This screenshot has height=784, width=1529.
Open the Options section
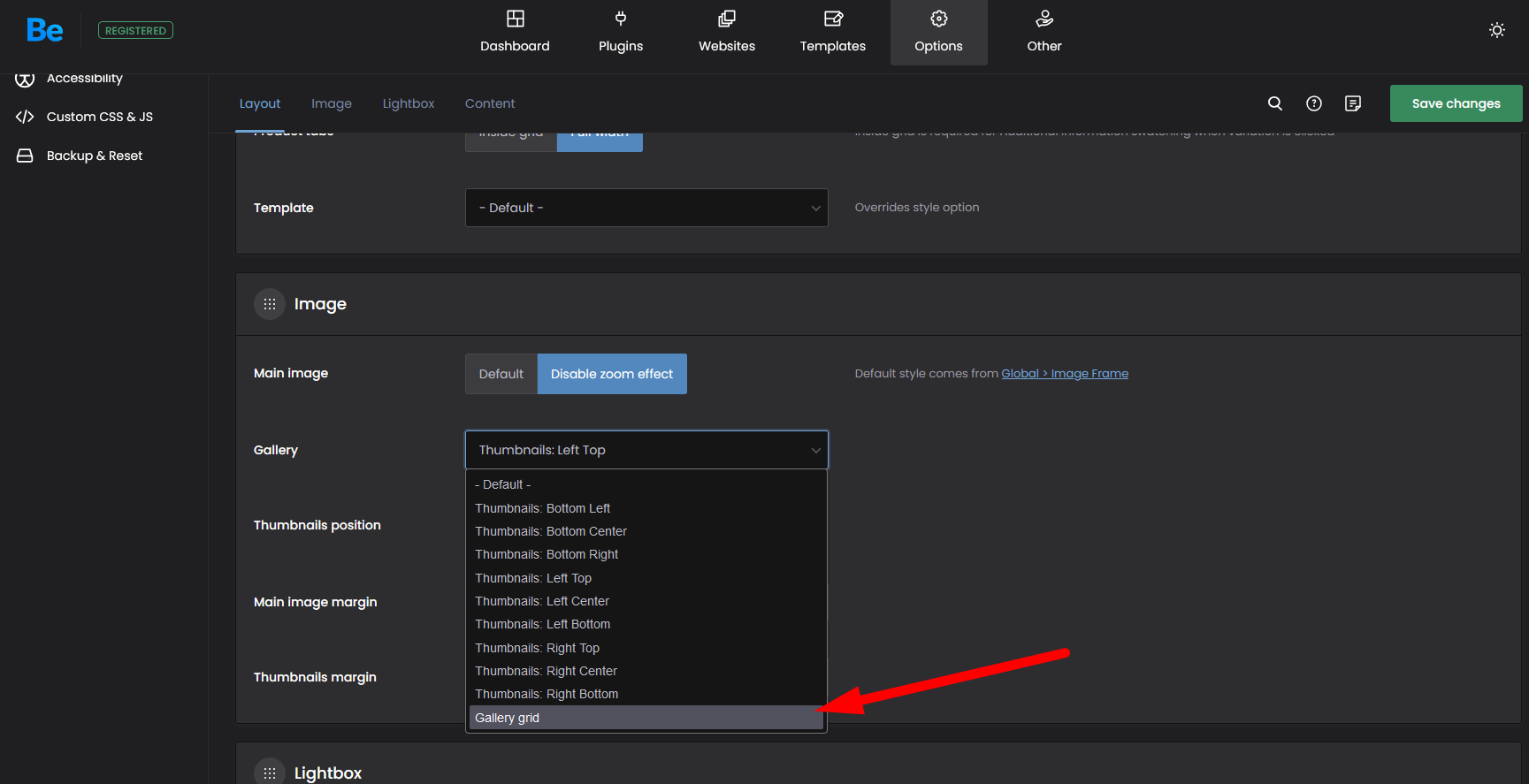[939, 33]
